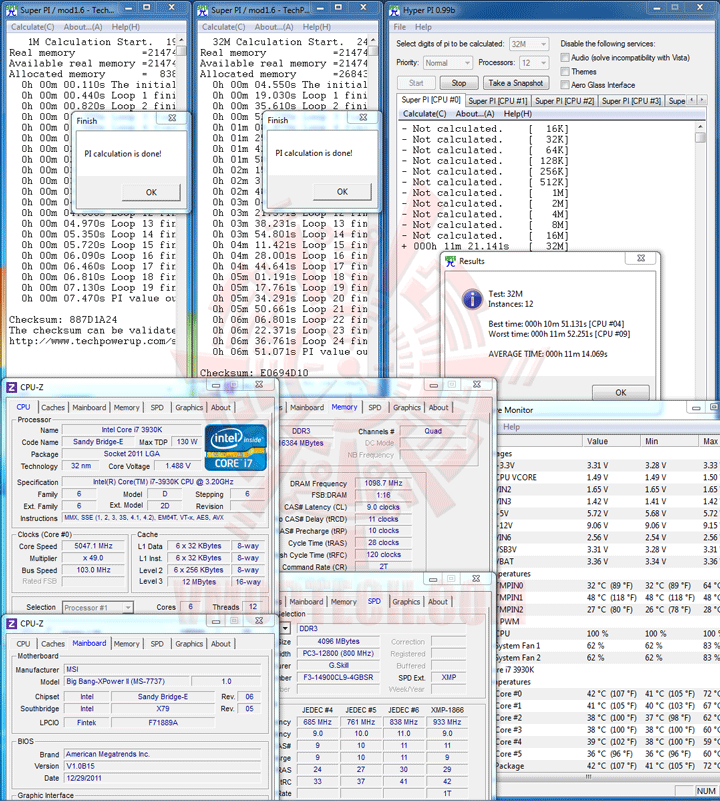The image size is (720, 801).
Task: Click the part number F3-14900CL9-4GBSR
Action: click(338, 677)
